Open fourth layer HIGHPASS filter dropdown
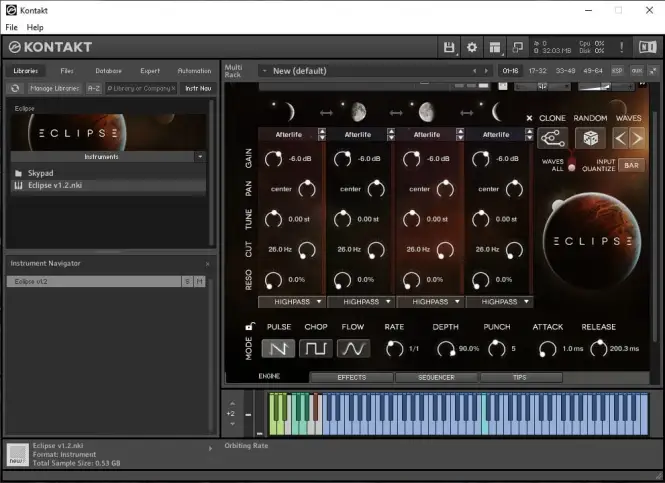665x483 pixels. tap(499, 302)
